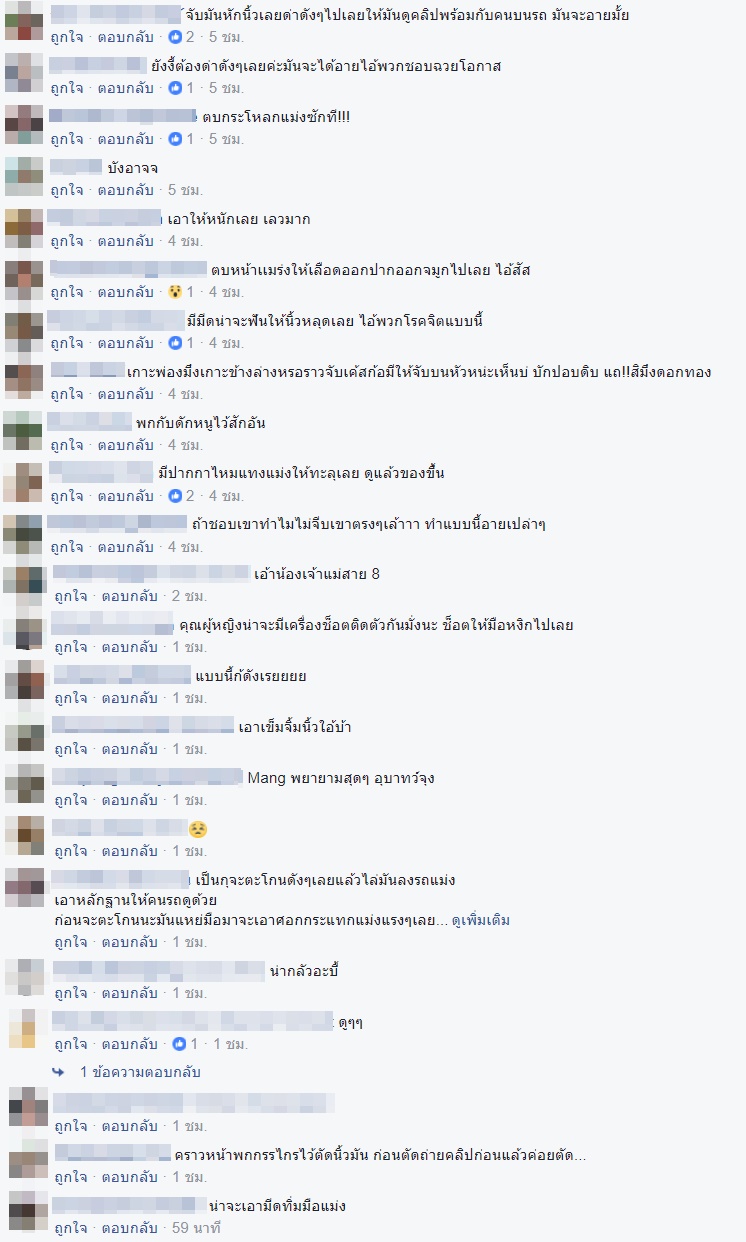The width and height of the screenshot is (746, 1242).
Task: Open like reaction icon on 'ยังจี้ต้องด่าดังๆ' comment
Action: (176, 88)
